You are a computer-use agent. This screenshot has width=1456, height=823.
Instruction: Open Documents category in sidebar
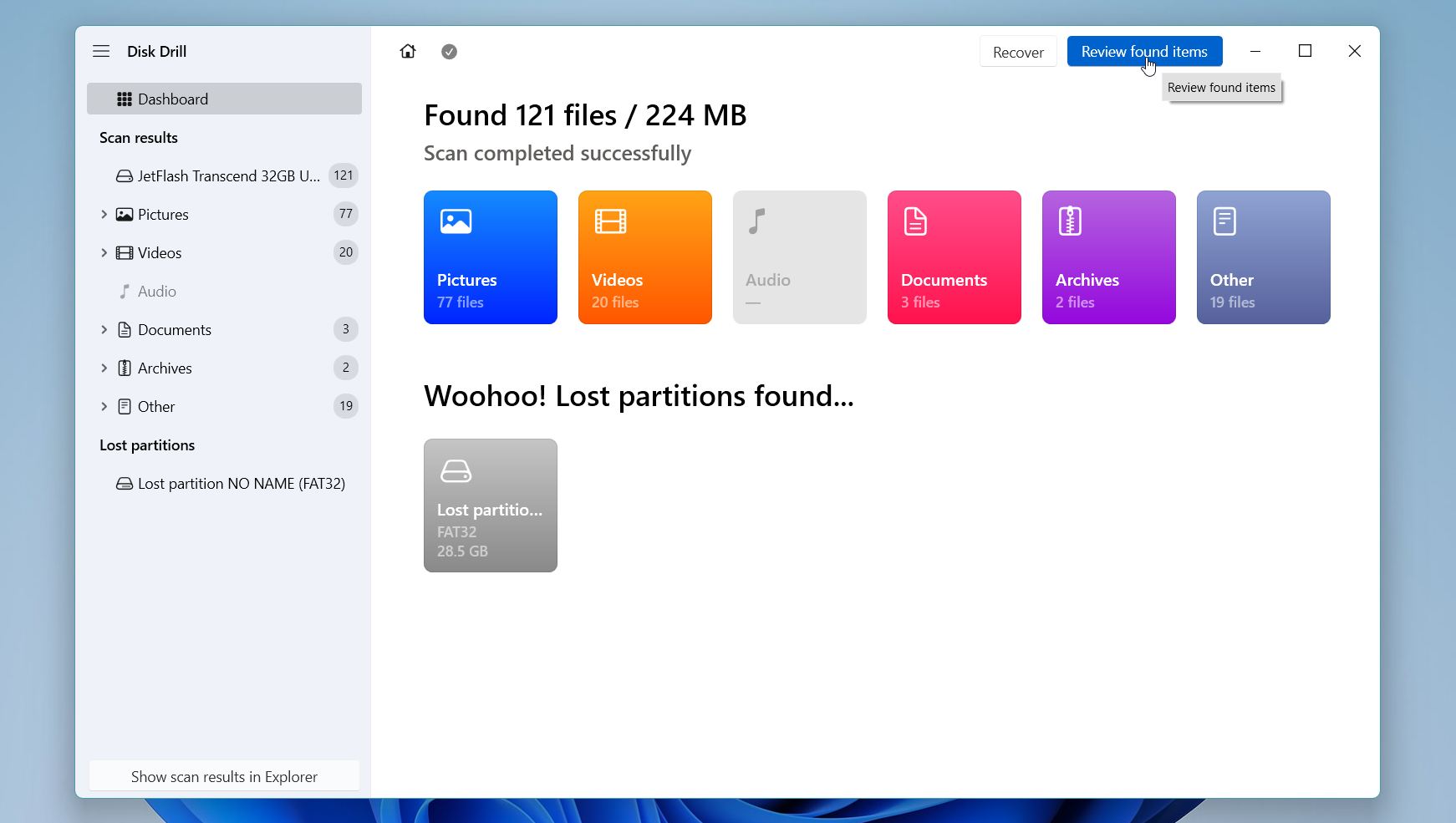click(x=224, y=330)
